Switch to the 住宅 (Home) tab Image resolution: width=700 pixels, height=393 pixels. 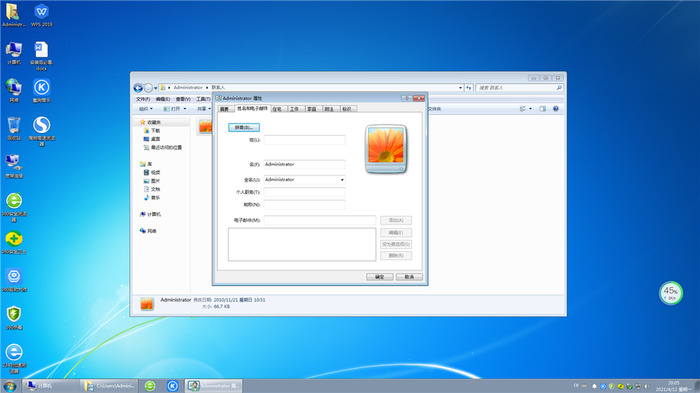[x=279, y=109]
